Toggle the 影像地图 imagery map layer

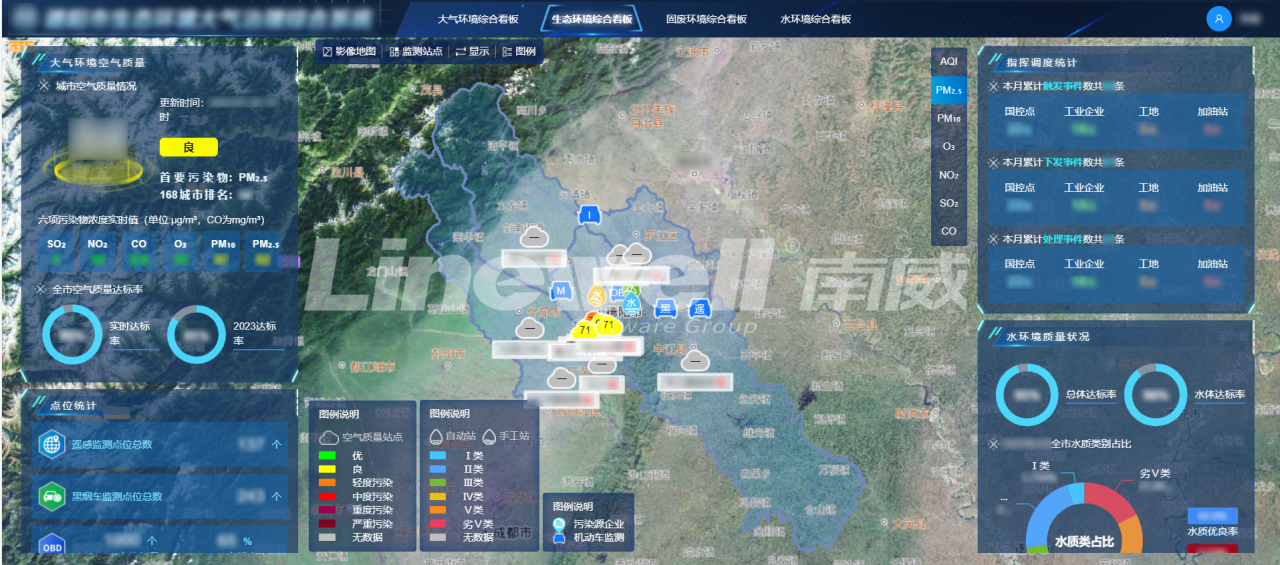point(349,51)
